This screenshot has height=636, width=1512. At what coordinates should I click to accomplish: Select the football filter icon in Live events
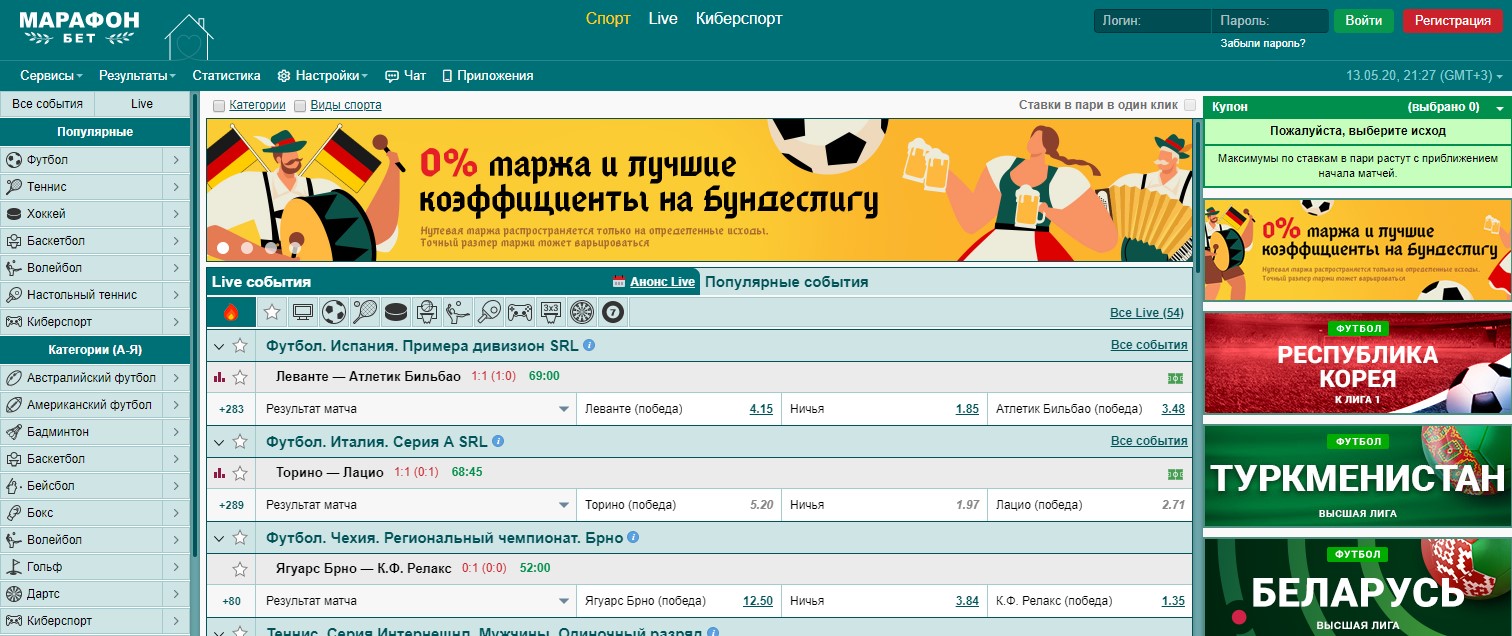pos(334,311)
